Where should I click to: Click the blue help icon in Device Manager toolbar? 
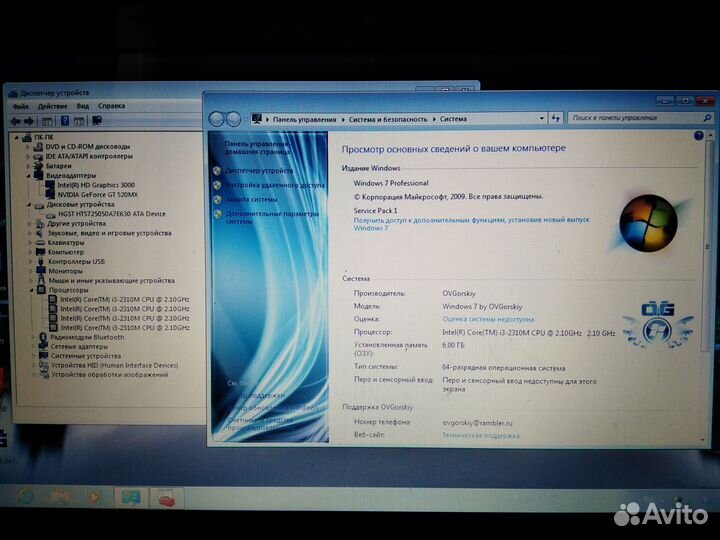65,121
